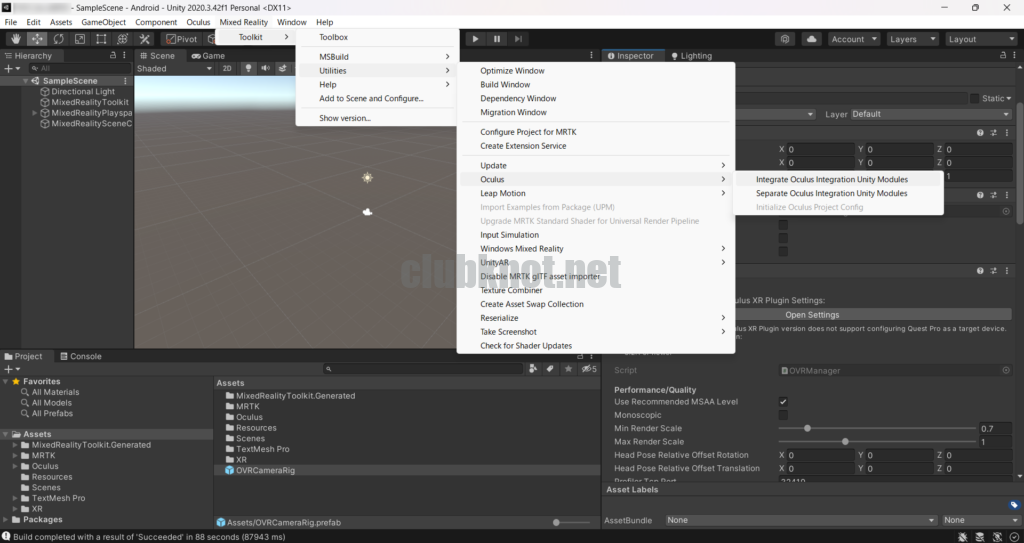Toggle the Static checkbox
This screenshot has width=1024, height=543.
pyautogui.click(x=975, y=98)
